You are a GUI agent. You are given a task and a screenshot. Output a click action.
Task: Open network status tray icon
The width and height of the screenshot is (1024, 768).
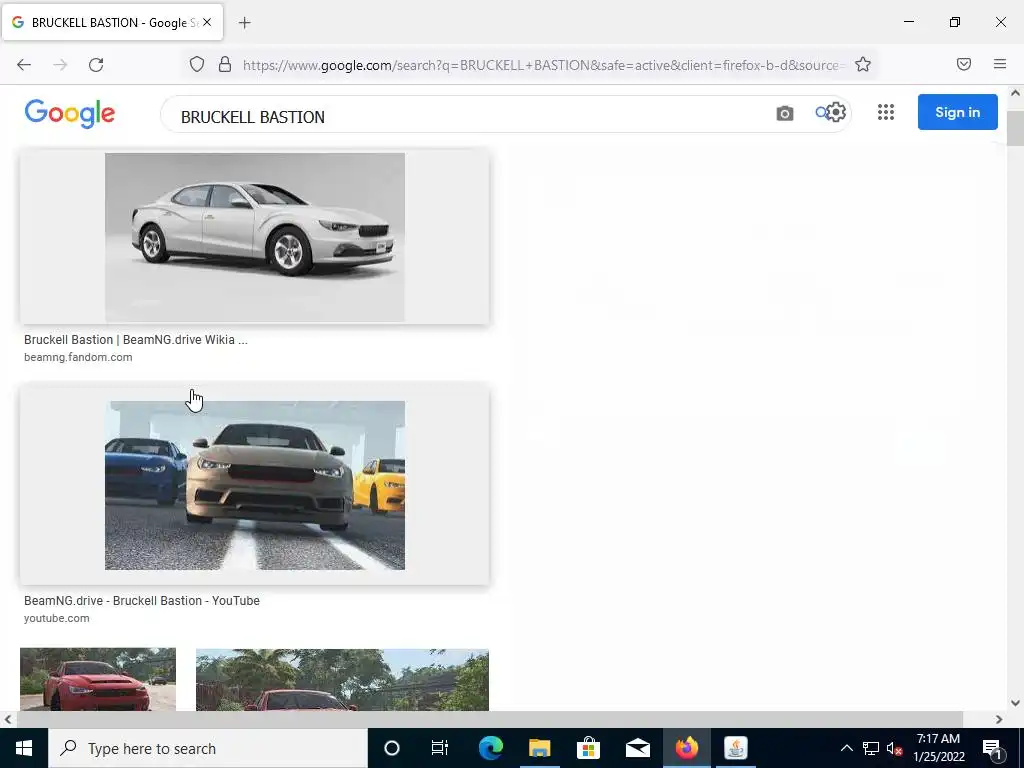coord(871,748)
